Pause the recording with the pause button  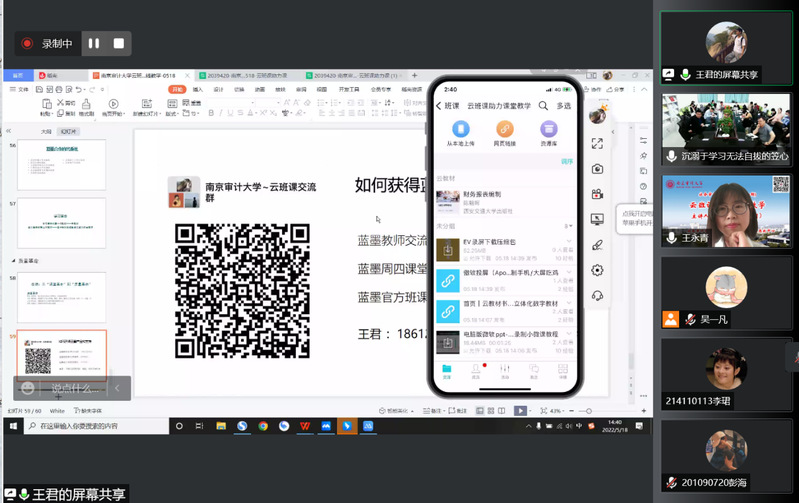tap(94, 44)
